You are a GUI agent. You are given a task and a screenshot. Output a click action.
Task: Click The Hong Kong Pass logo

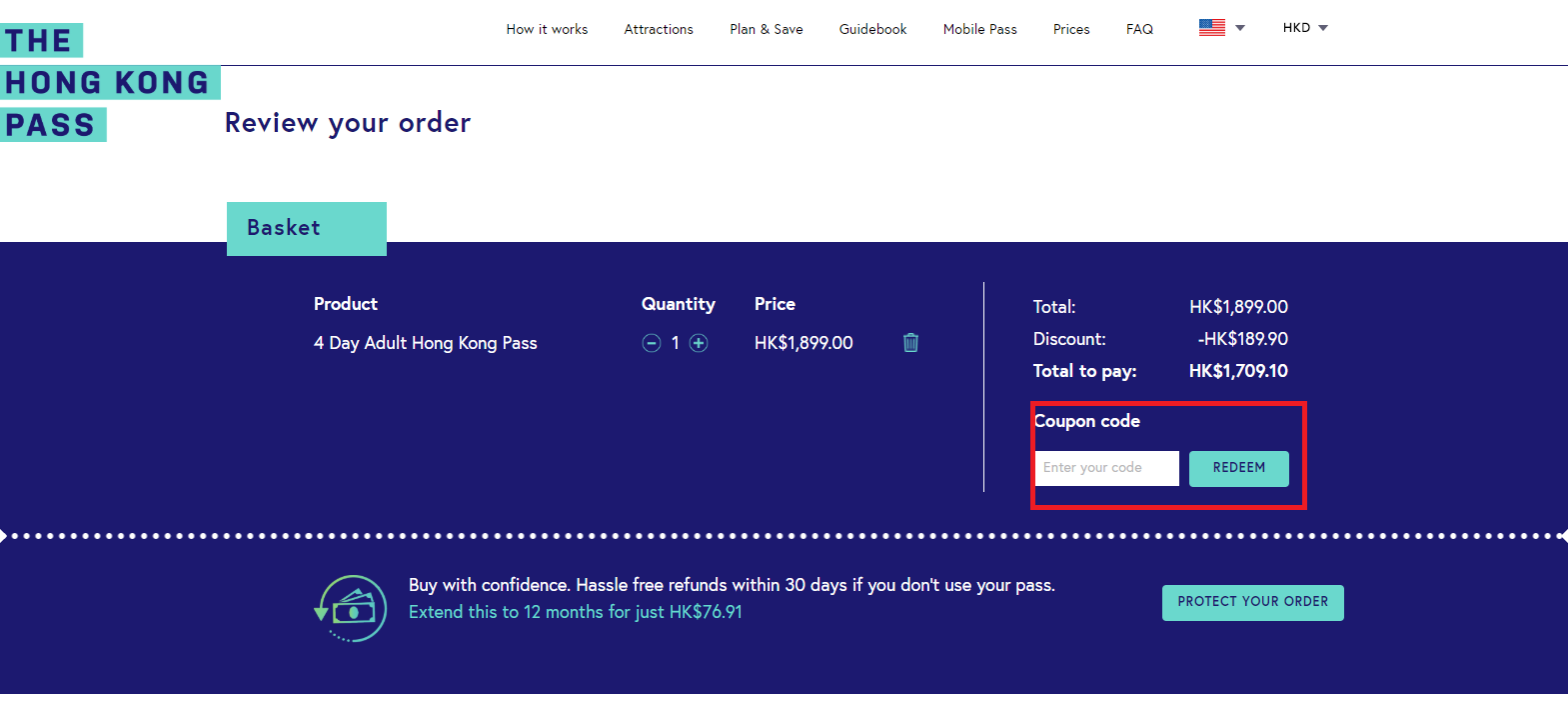click(x=108, y=83)
